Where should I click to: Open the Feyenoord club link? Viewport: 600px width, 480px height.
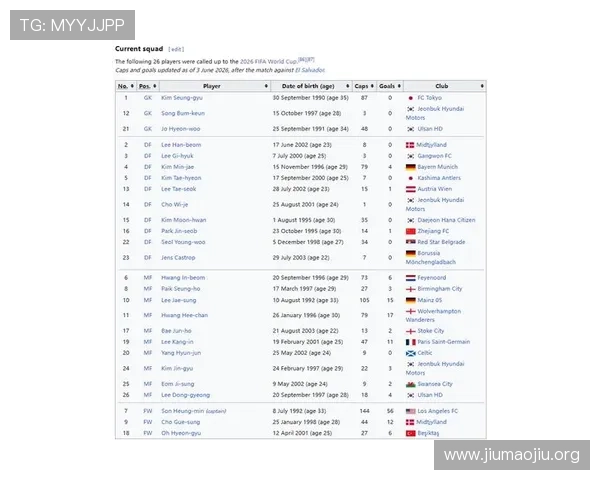click(432, 278)
